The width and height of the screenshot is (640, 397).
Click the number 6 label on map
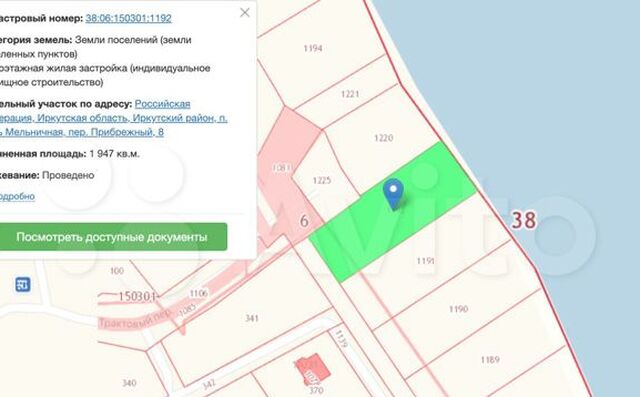pyautogui.click(x=304, y=221)
